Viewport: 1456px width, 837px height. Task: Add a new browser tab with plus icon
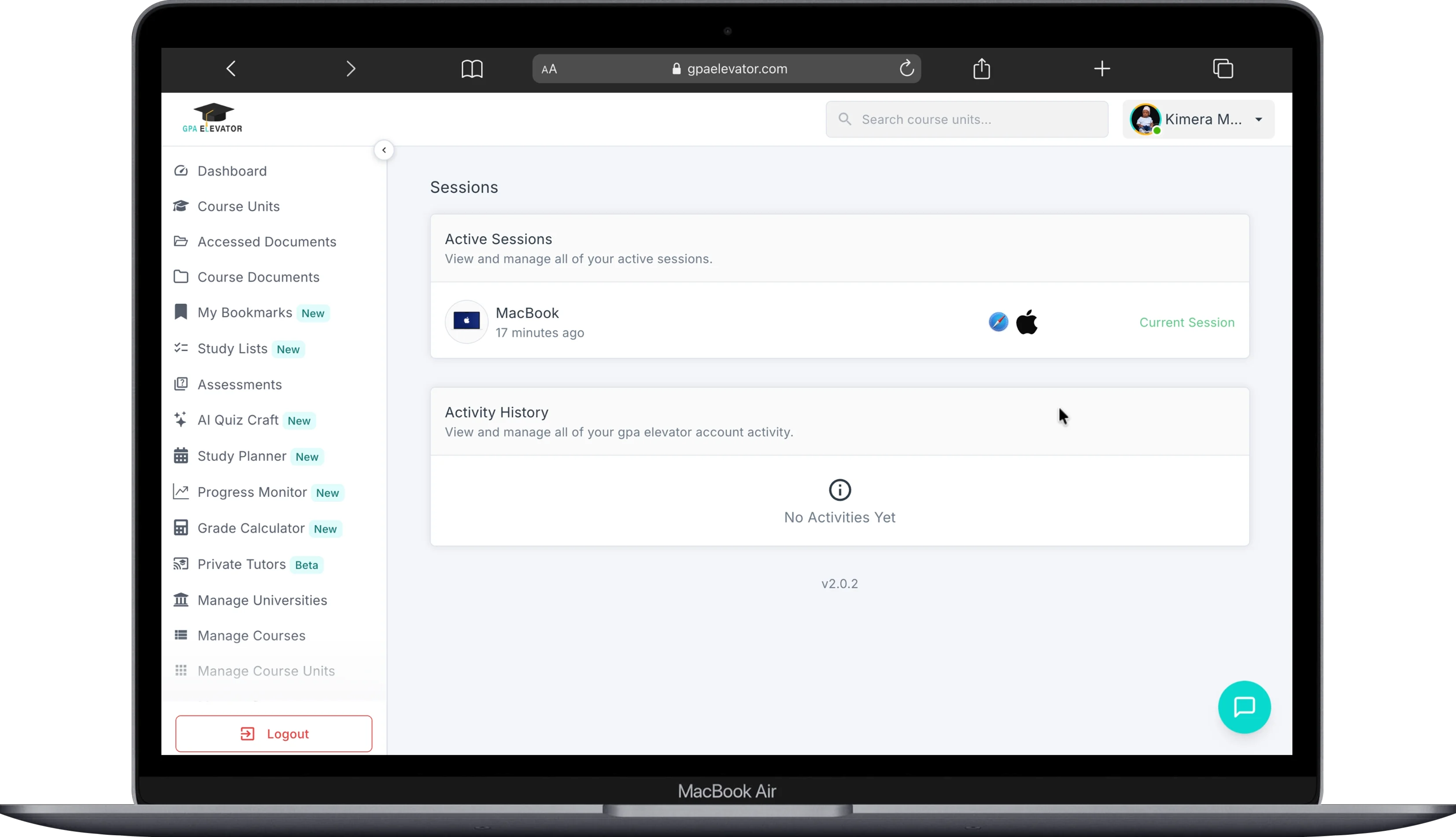click(1101, 69)
